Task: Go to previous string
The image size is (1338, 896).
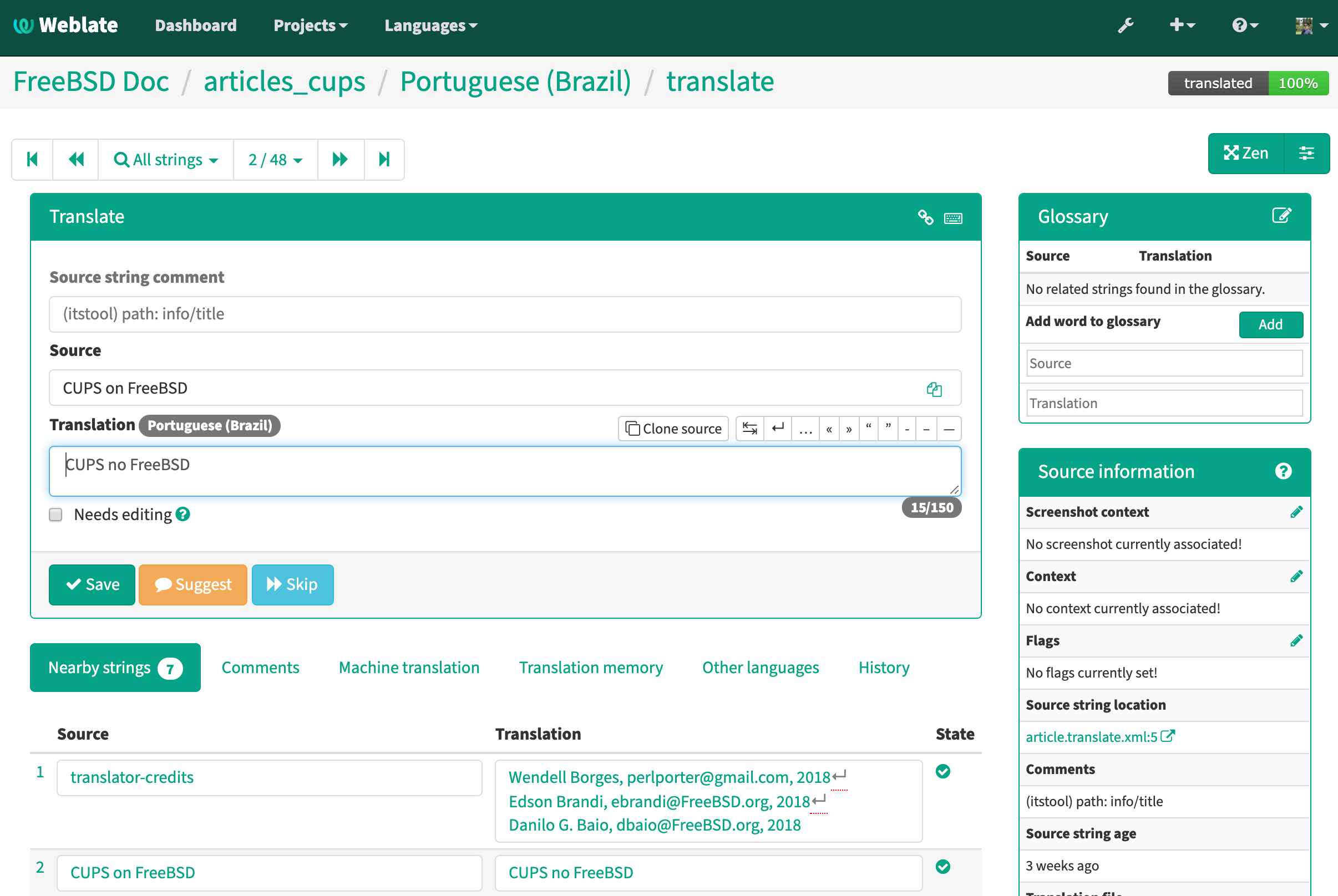Action: 76,160
